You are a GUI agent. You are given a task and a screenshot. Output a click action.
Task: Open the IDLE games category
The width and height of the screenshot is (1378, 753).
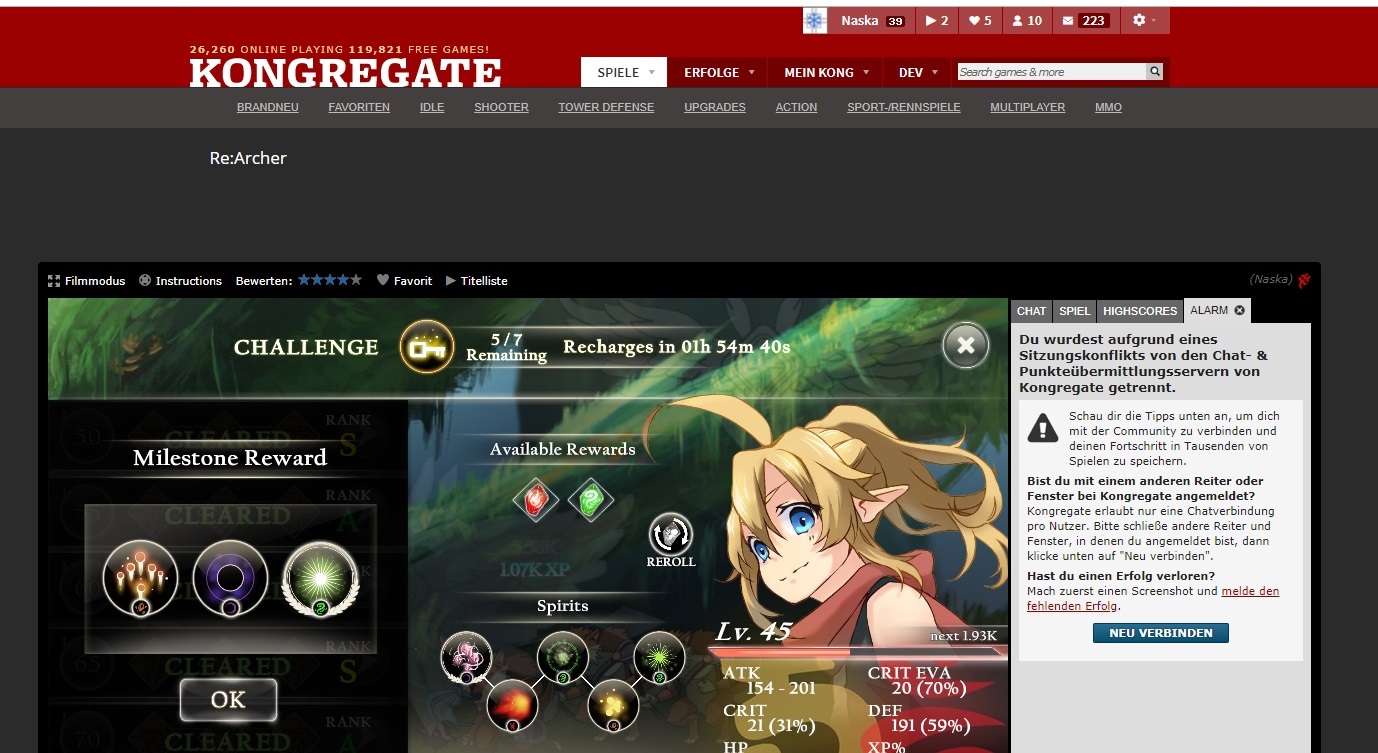[x=432, y=107]
